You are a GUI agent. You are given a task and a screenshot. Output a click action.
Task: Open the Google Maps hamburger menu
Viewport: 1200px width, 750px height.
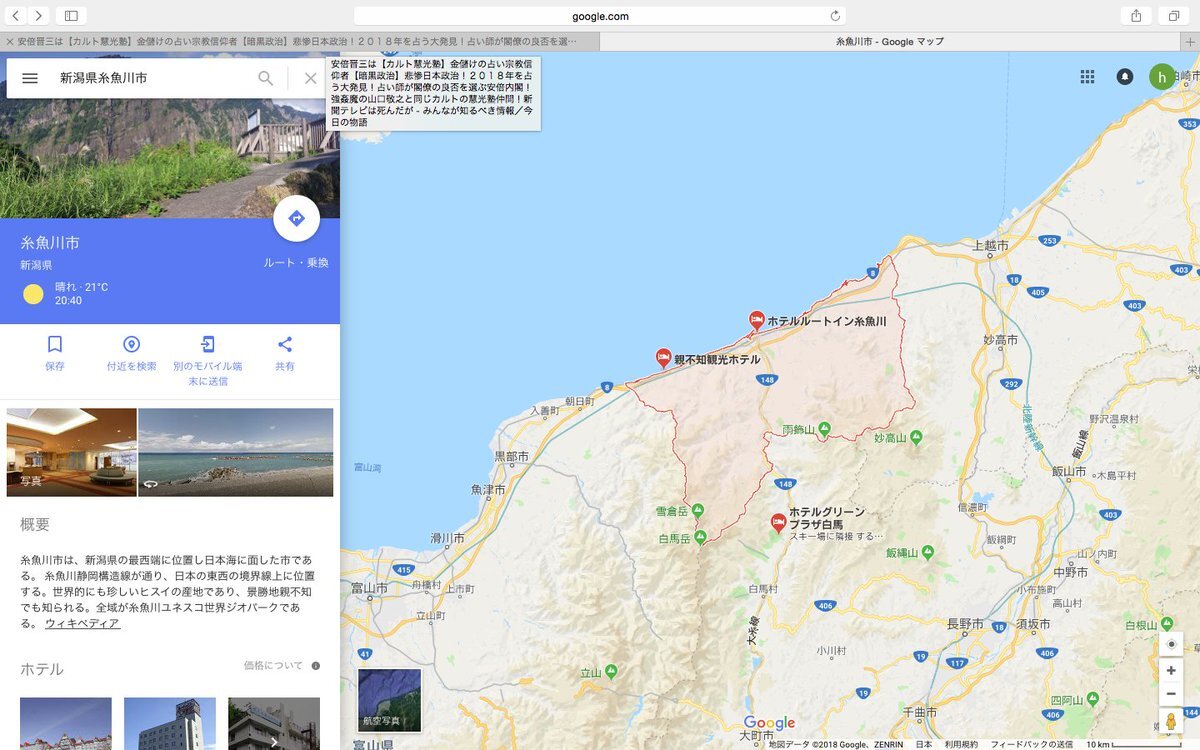point(30,78)
